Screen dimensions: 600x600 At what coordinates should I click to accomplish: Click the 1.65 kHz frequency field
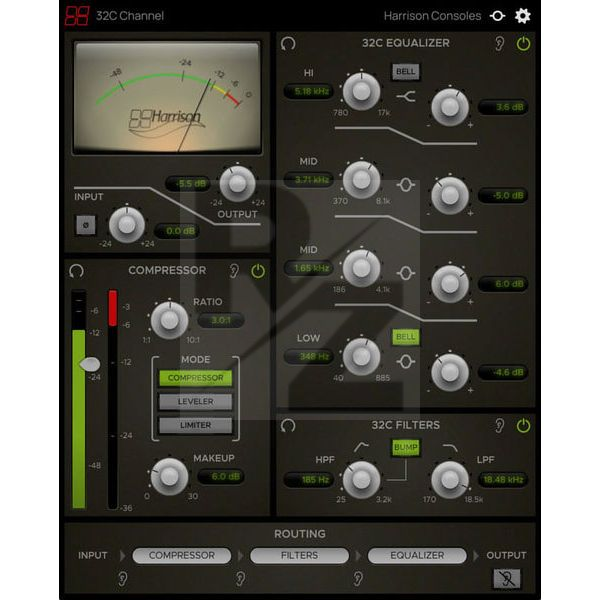click(308, 268)
